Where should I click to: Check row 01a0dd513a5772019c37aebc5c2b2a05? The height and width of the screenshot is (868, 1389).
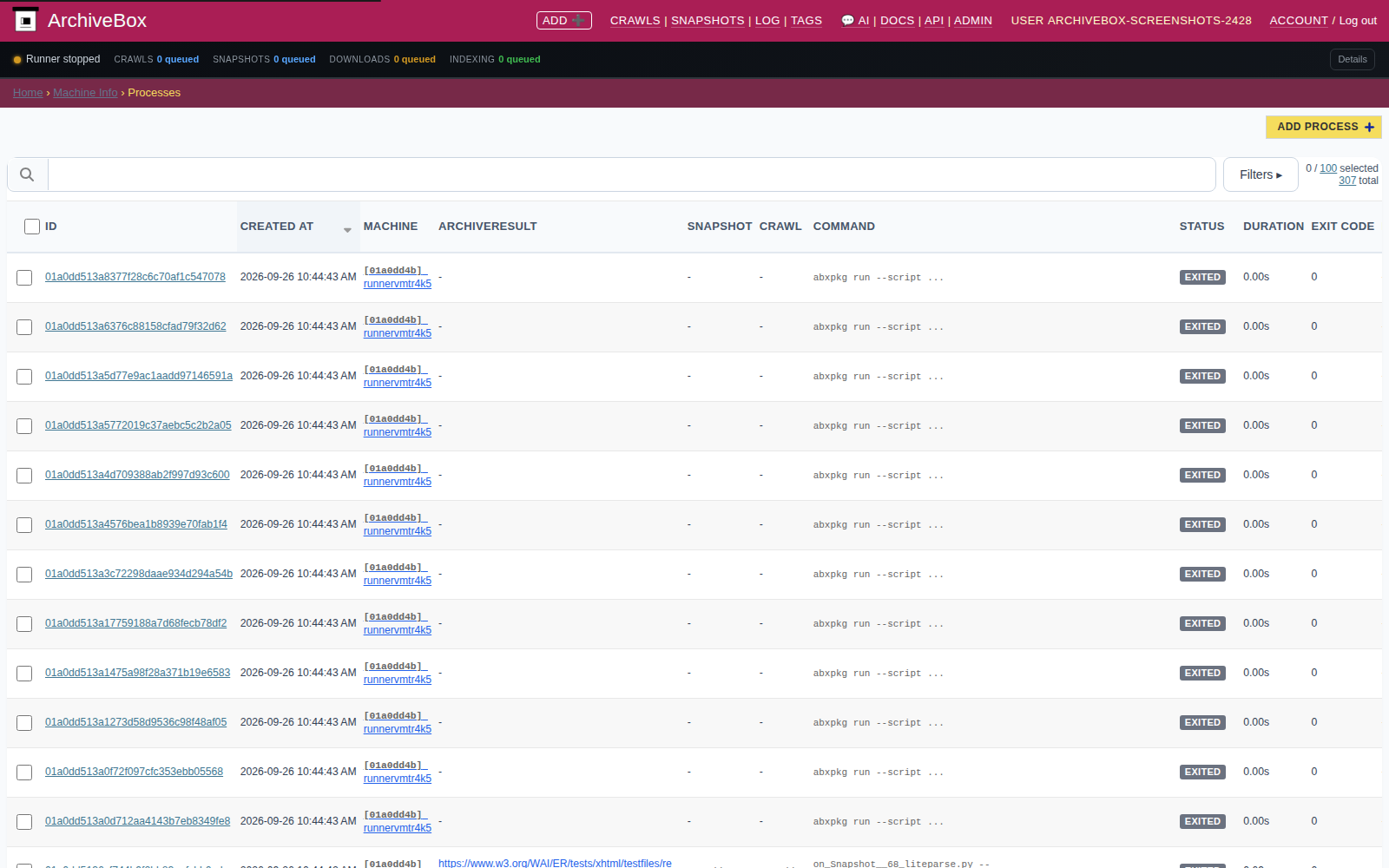(x=24, y=426)
